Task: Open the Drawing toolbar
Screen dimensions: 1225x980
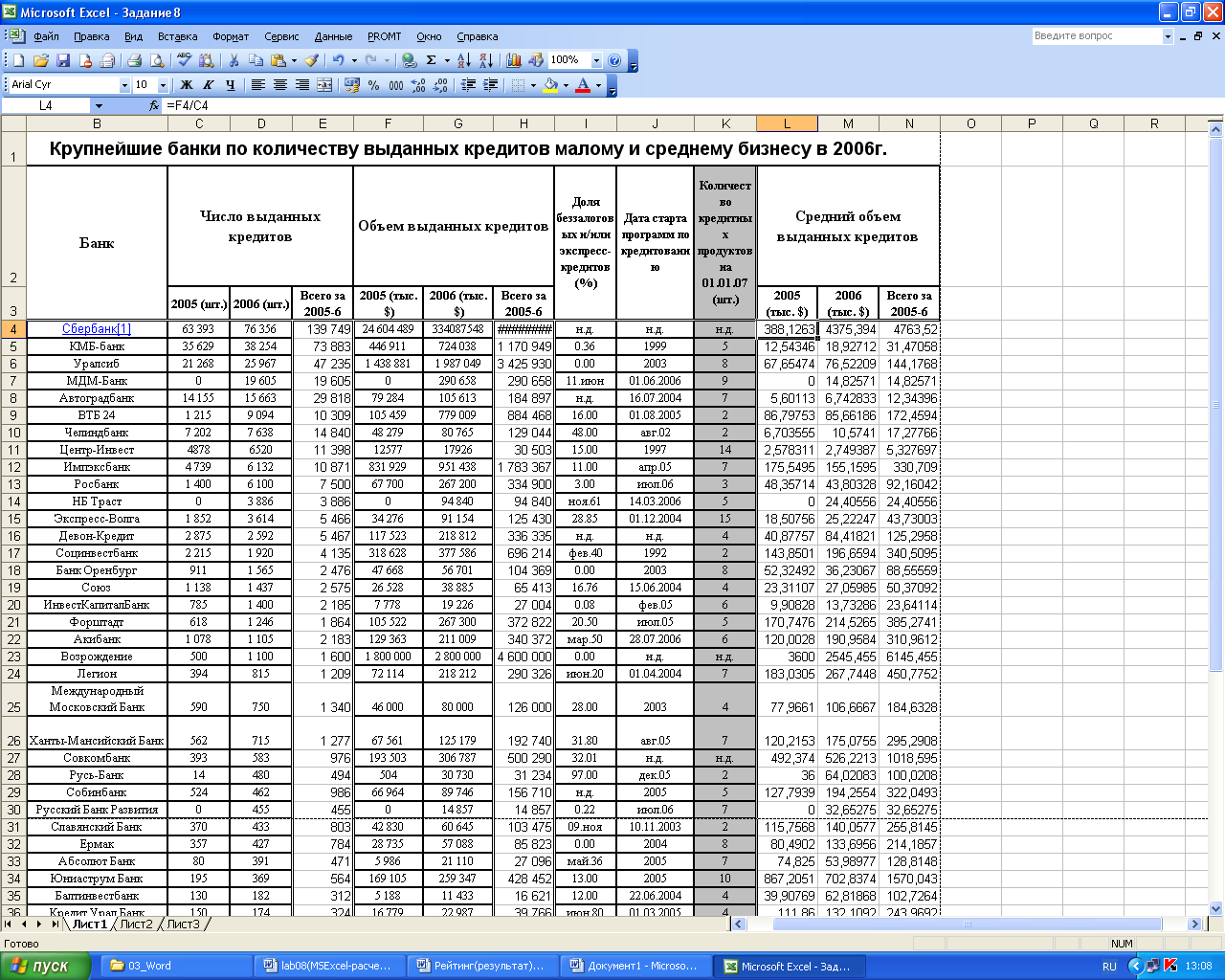Action: tap(536, 60)
